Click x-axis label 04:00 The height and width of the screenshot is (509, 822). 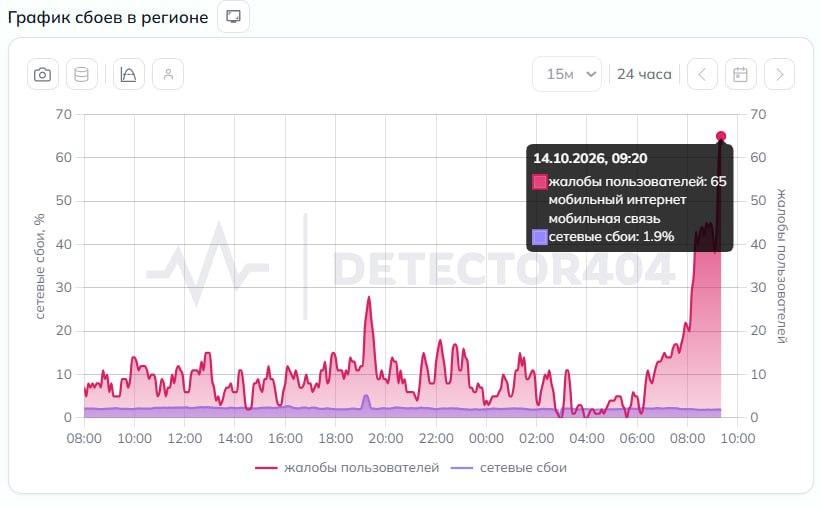pos(587,438)
